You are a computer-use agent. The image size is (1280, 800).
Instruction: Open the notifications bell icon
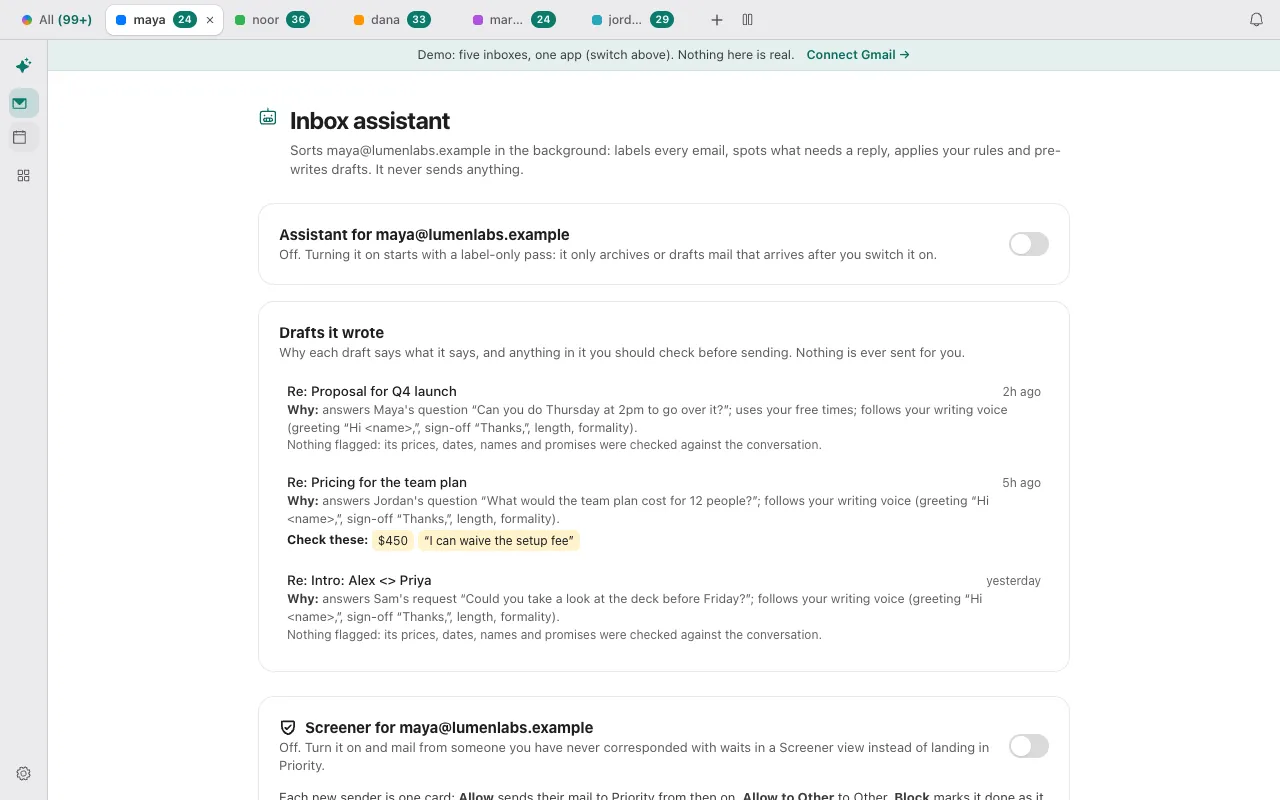pos(1257,20)
